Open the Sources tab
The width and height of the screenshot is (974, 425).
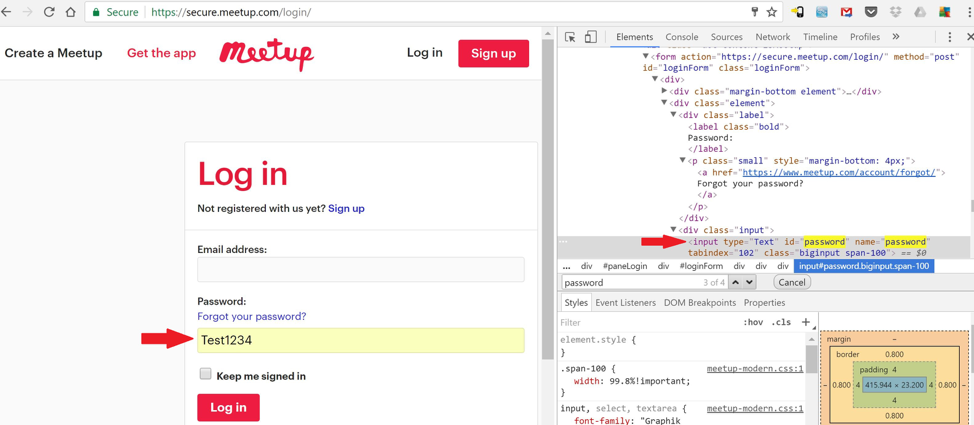pyautogui.click(x=726, y=37)
